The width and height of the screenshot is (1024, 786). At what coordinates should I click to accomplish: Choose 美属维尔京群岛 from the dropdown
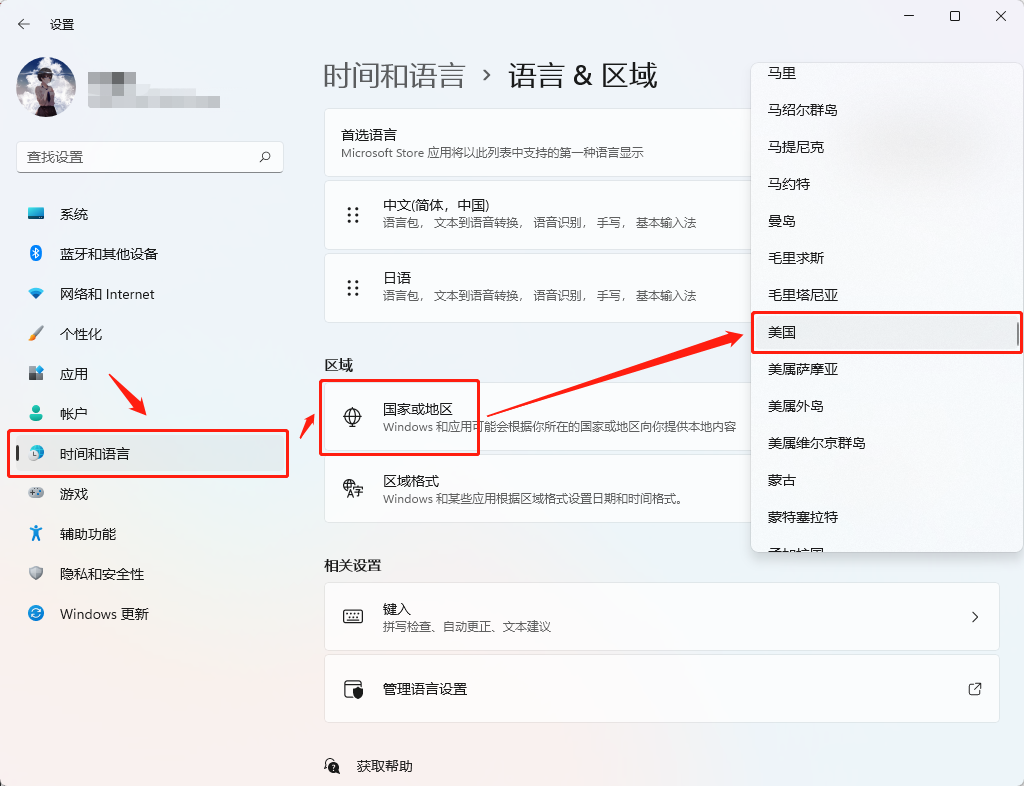click(x=886, y=443)
